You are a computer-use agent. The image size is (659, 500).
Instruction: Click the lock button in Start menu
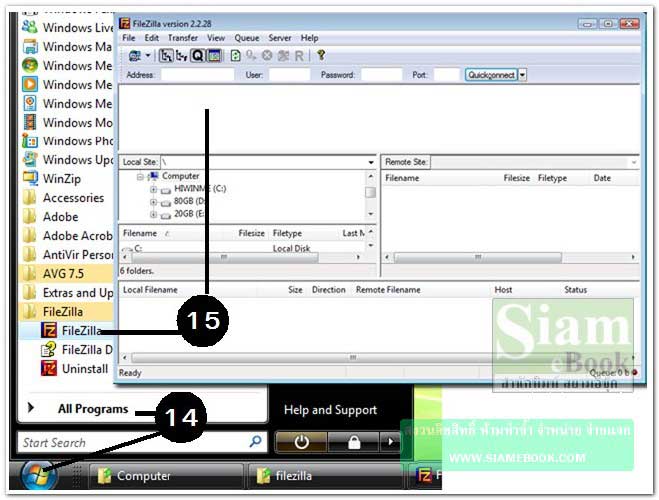(x=354, y=442)
